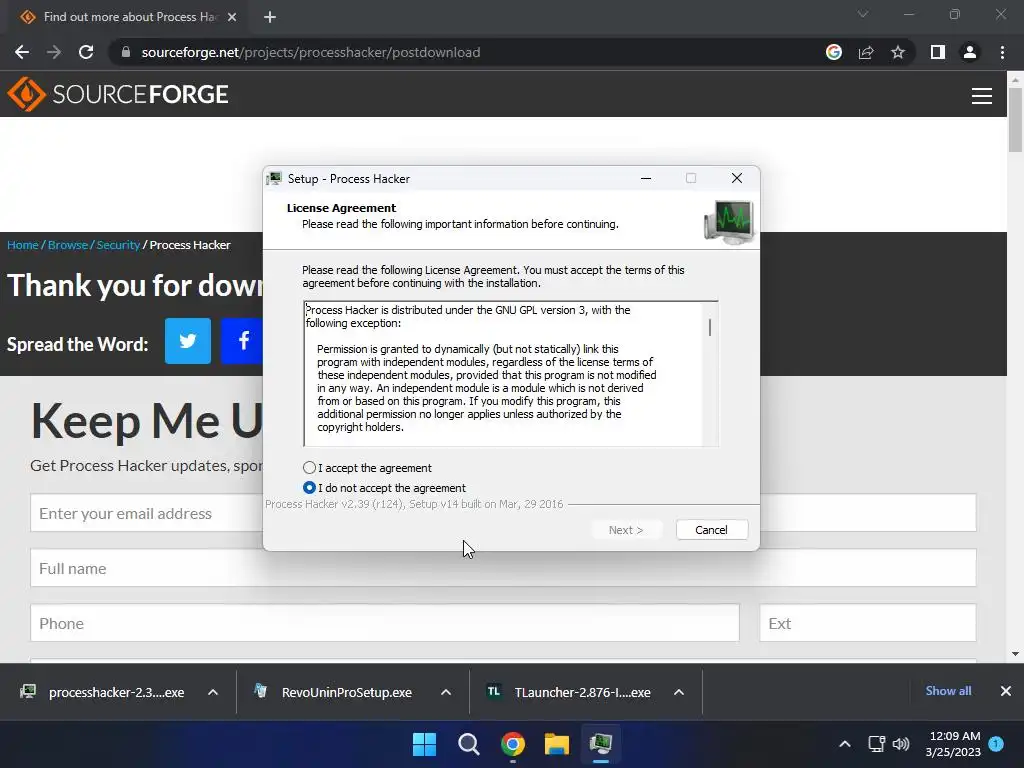Close the downloads bar

point(1006,691)
